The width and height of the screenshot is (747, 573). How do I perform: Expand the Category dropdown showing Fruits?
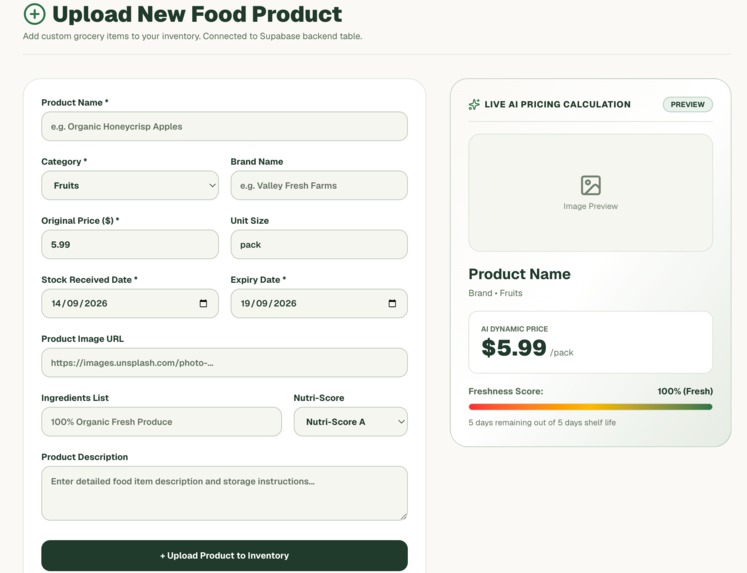(130, 185)
